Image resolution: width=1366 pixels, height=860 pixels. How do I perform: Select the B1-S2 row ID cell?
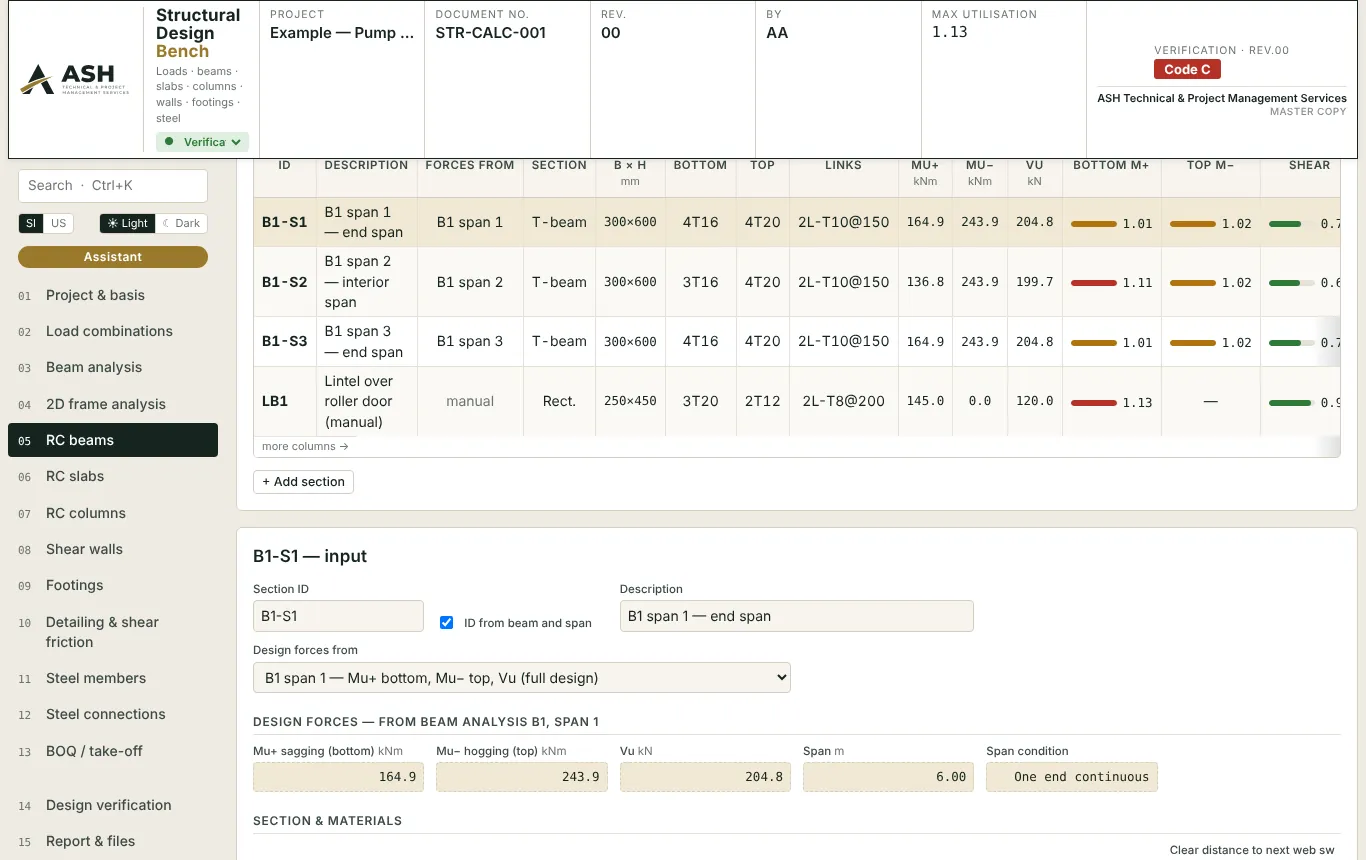[285, 282]
